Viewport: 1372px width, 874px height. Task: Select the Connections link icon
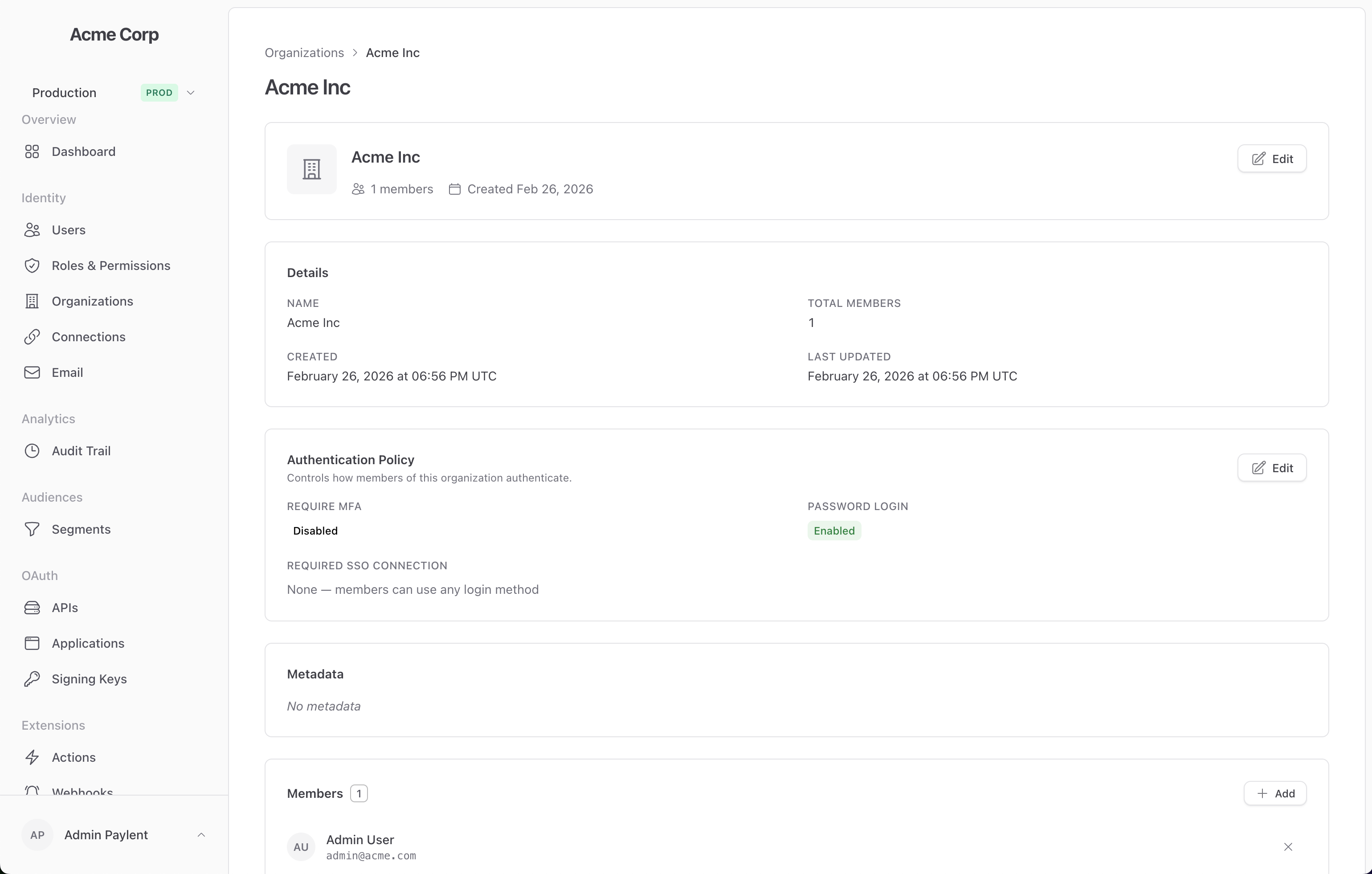tap(33, 337)
